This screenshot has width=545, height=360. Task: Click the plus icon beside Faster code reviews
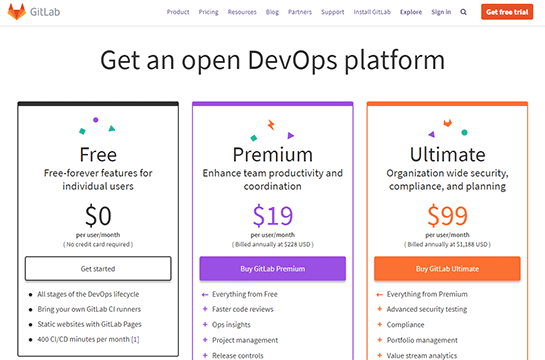coord(205,309)
